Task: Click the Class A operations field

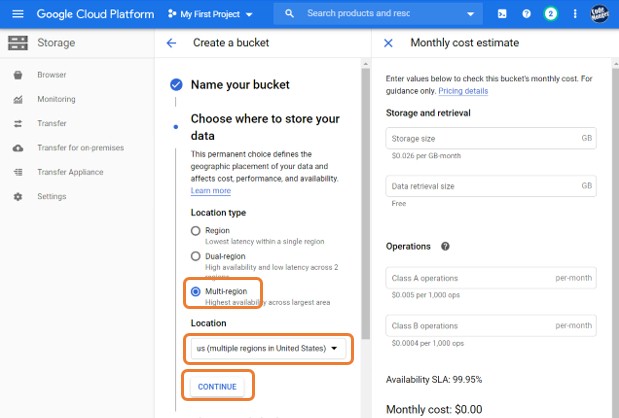Action: click(x=491, y=278)
